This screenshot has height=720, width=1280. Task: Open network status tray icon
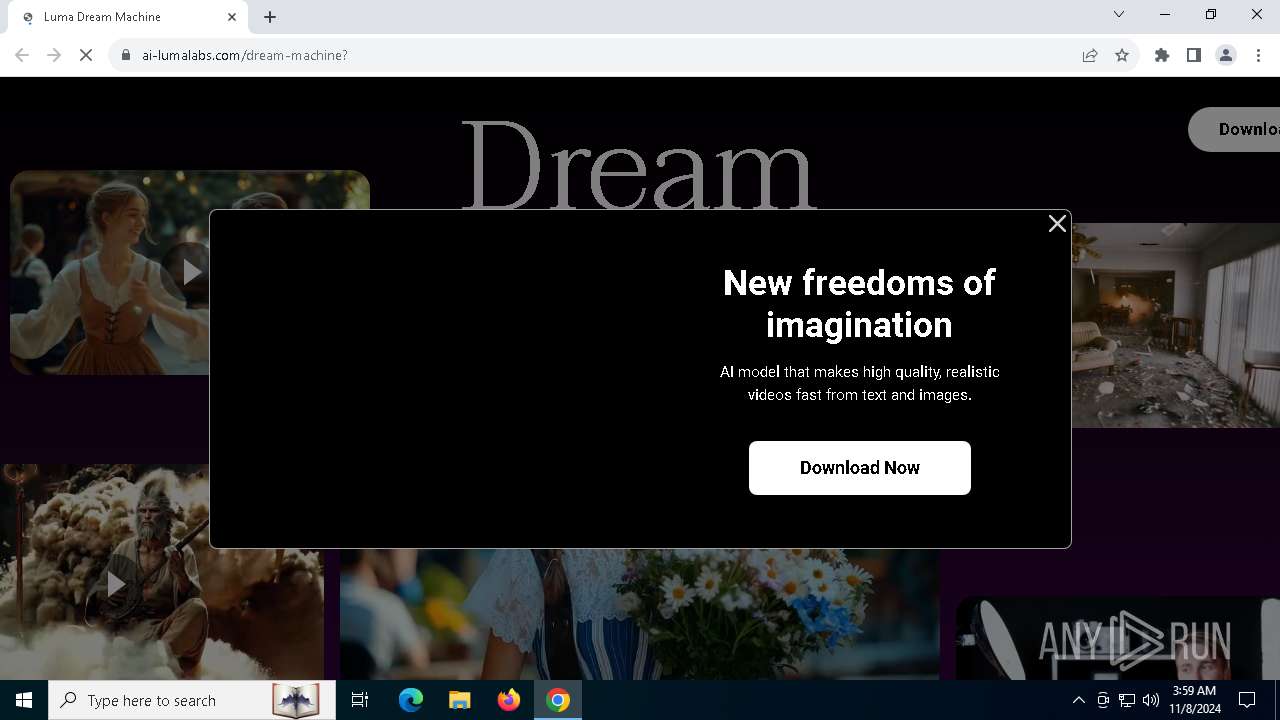(1127, 700)
